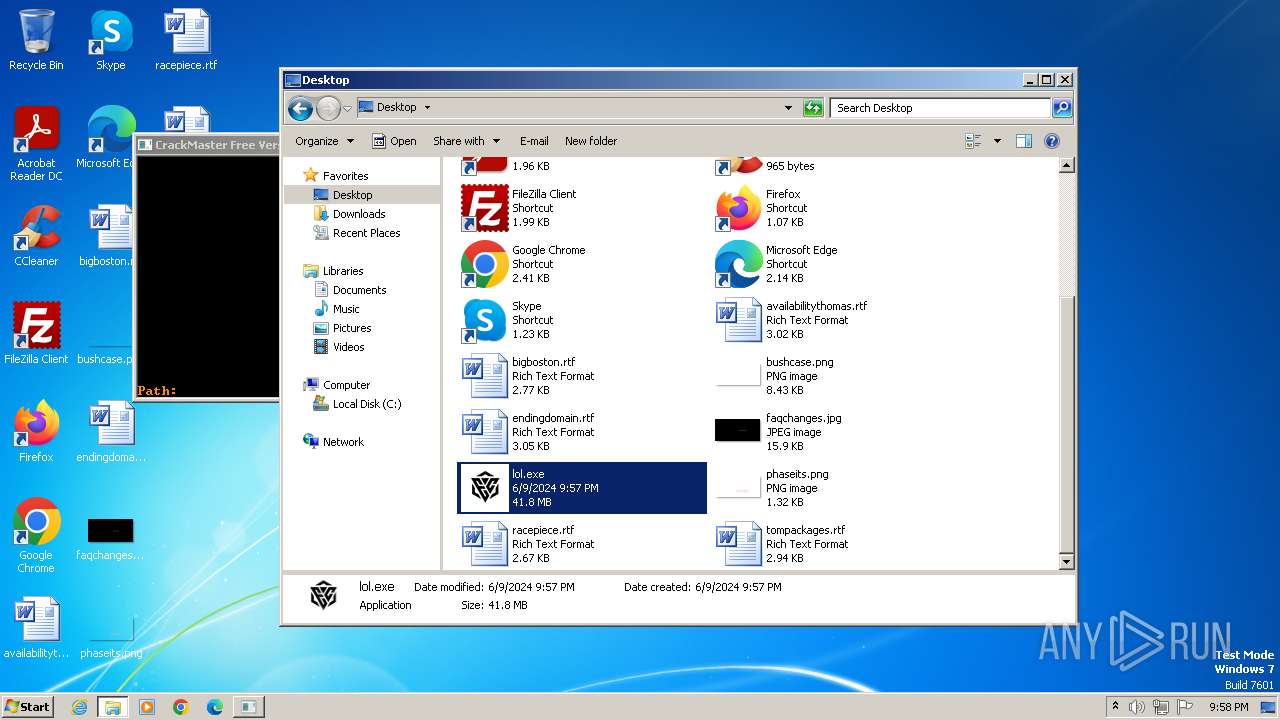Click the New folder toolbar button
Screen dimensions: 1280x720
(591, 141)
